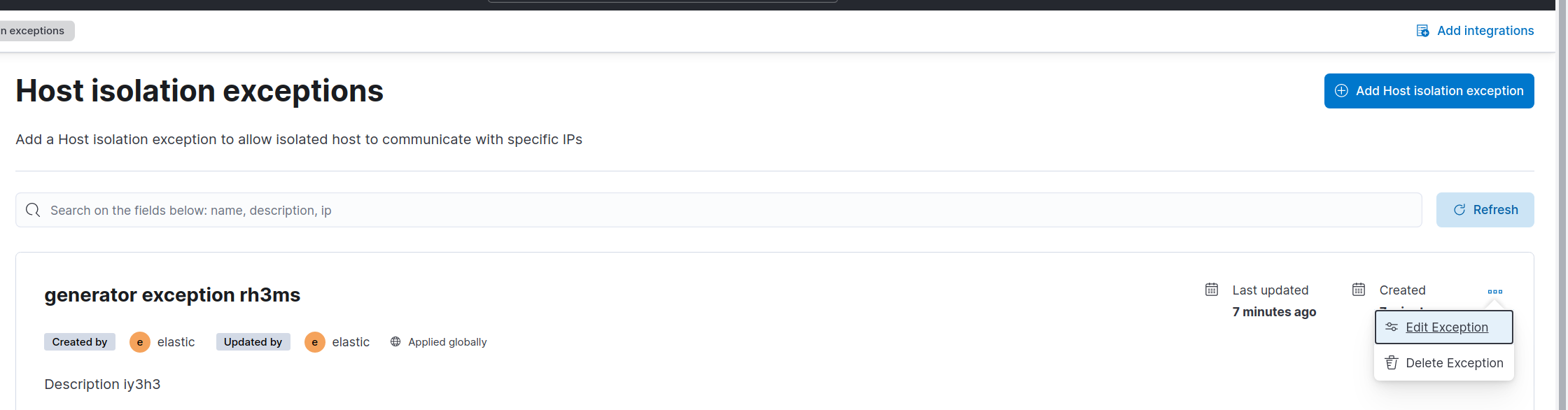Open the ellipsis actions menu

[x=1495, y=292]
